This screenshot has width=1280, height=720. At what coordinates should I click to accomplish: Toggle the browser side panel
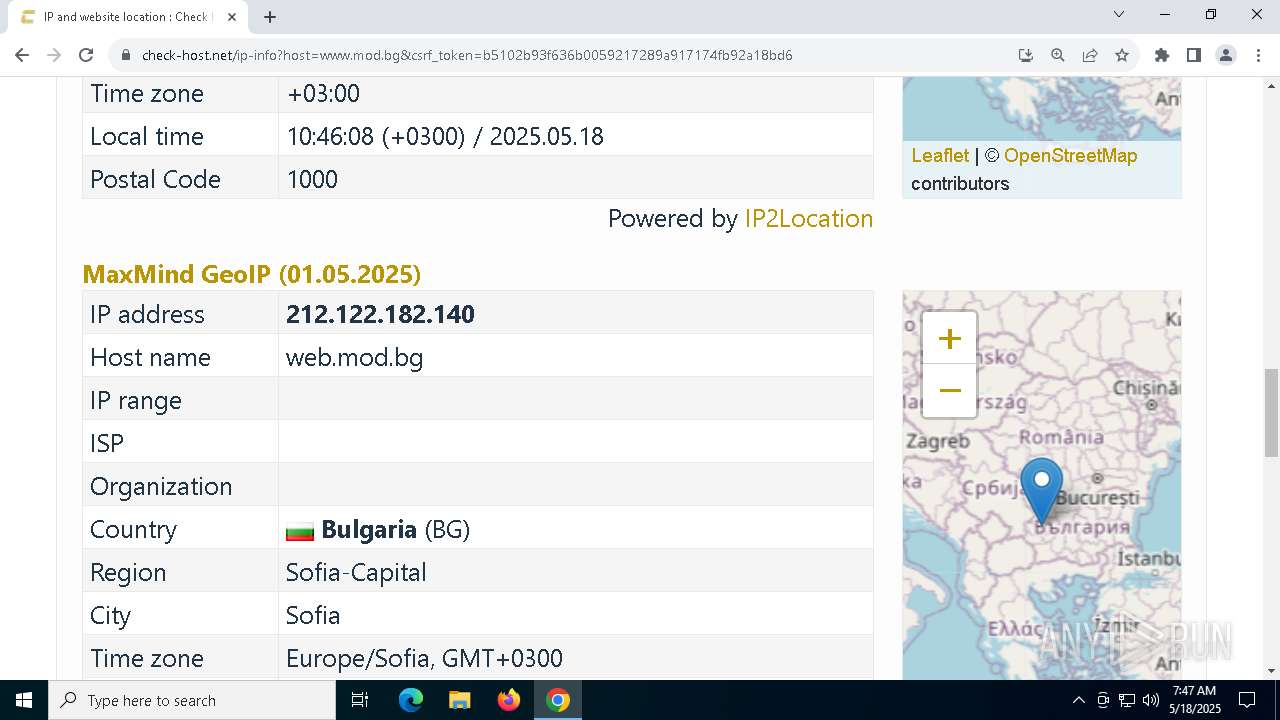(x=1193, y=55)
